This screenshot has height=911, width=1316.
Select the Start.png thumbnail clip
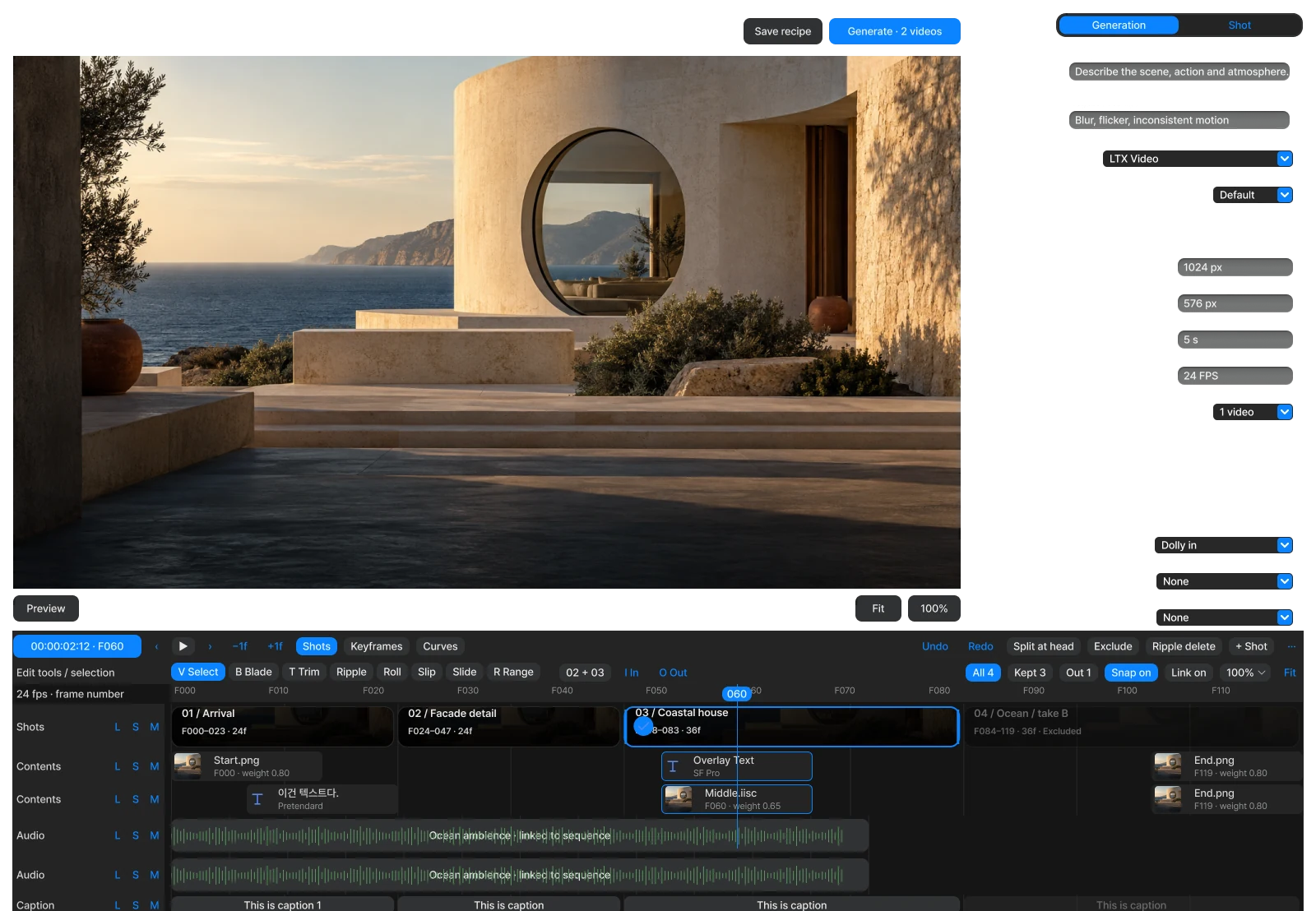coord(188,765)
